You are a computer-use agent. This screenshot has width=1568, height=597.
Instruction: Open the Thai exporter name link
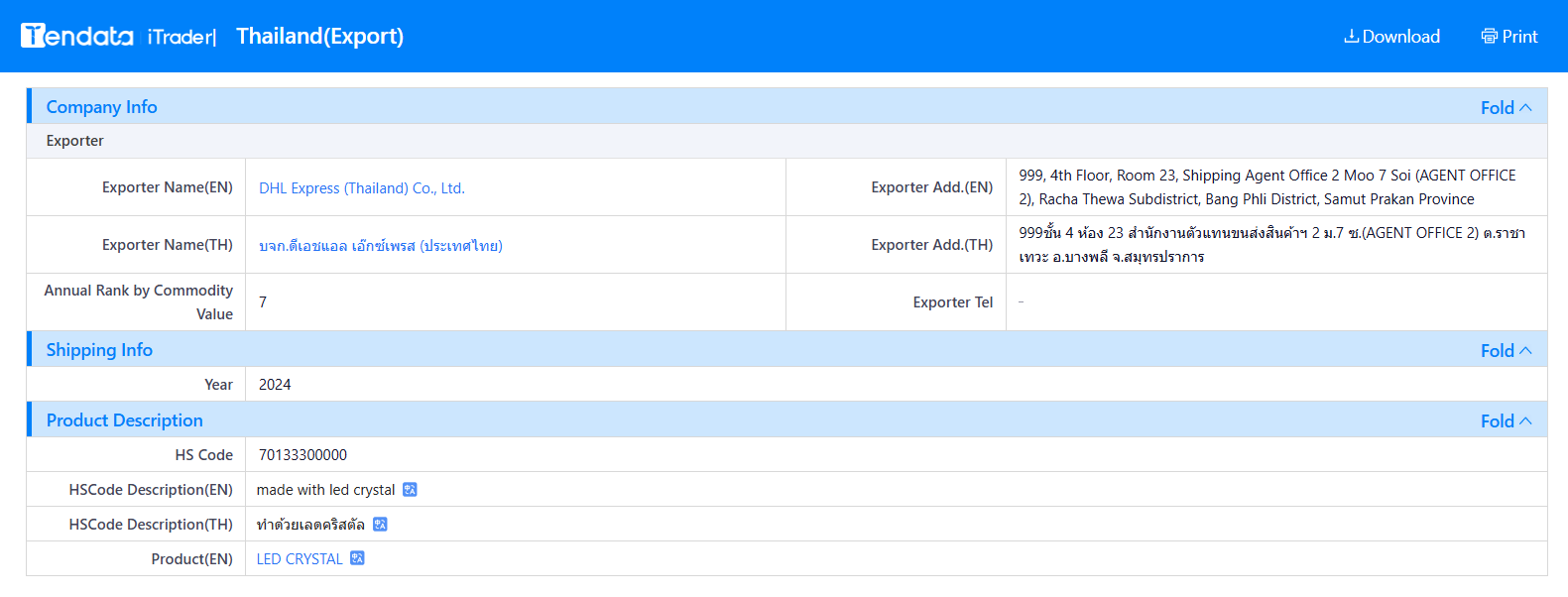click(x=381, y=245)
